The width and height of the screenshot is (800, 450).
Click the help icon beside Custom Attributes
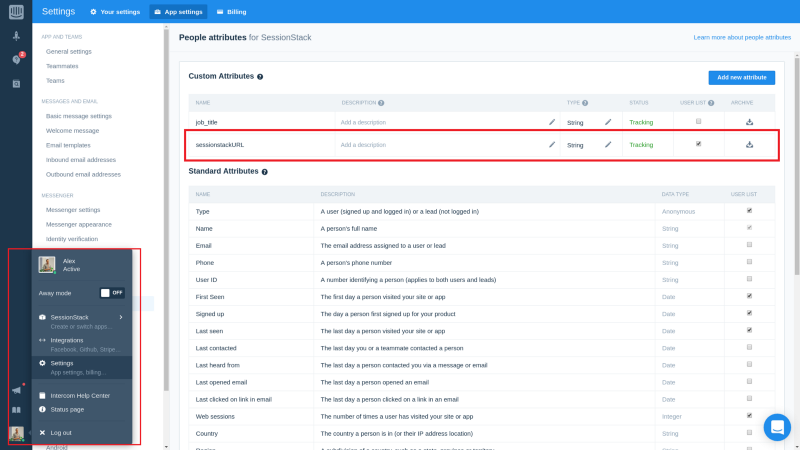260,77
